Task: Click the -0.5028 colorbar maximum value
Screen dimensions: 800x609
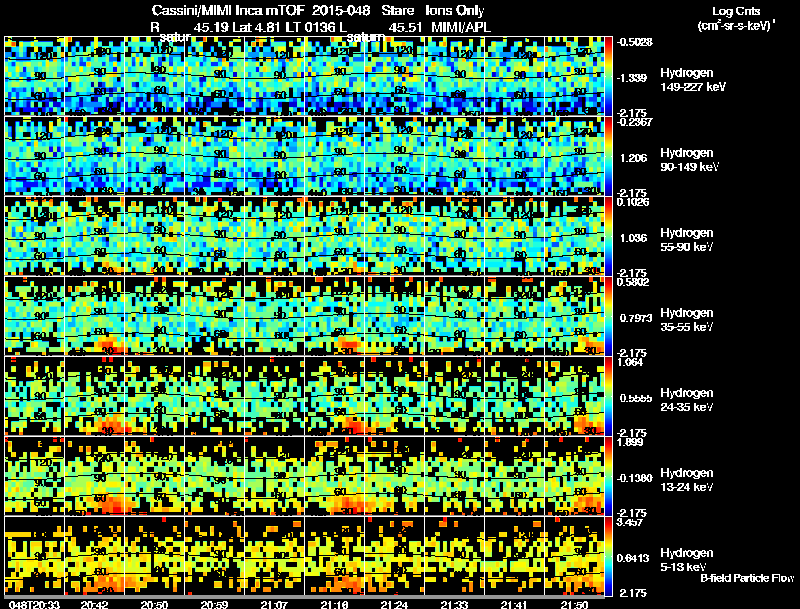Action: (x=635, y=42)
